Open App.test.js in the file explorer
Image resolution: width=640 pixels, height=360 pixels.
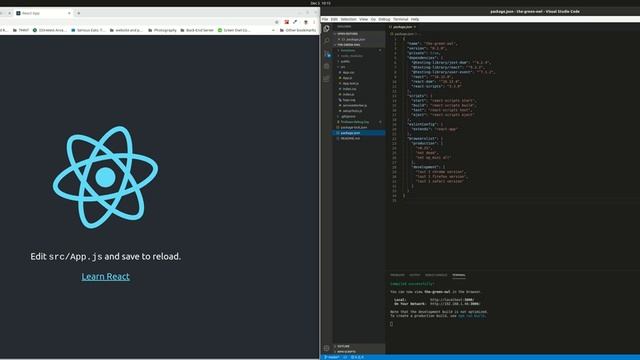tap(359, 84)
